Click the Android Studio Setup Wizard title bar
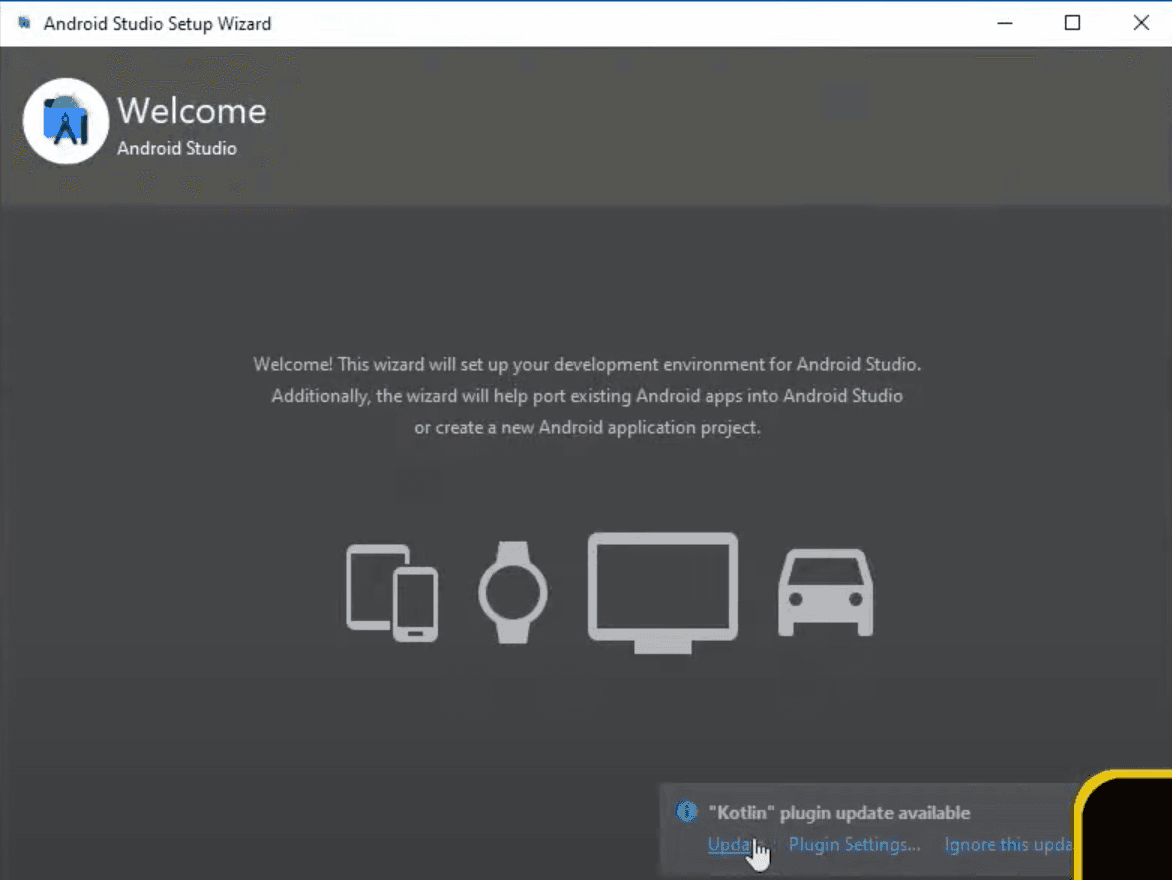The image size is (1172, 880). point(500,22)
